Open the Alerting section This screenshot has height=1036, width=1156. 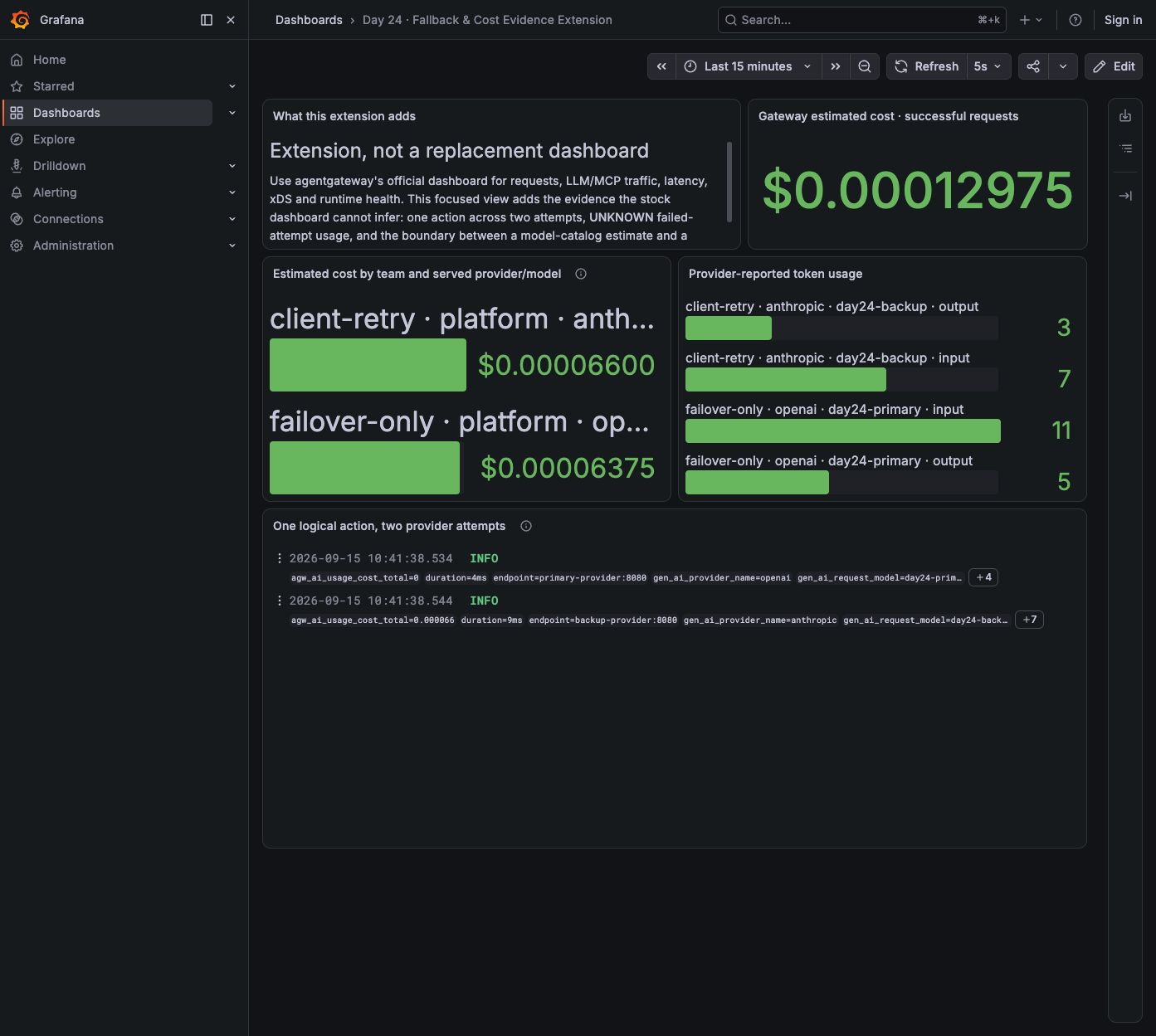pos(55,192)
